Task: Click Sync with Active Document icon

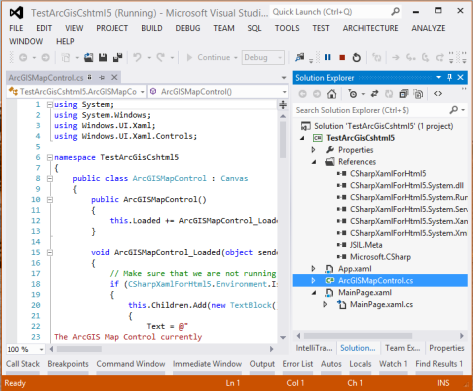Action: pos(374,94)
